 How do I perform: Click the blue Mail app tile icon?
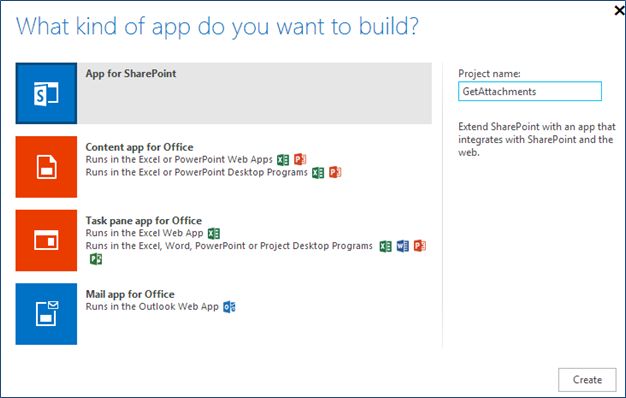[46, 314]
